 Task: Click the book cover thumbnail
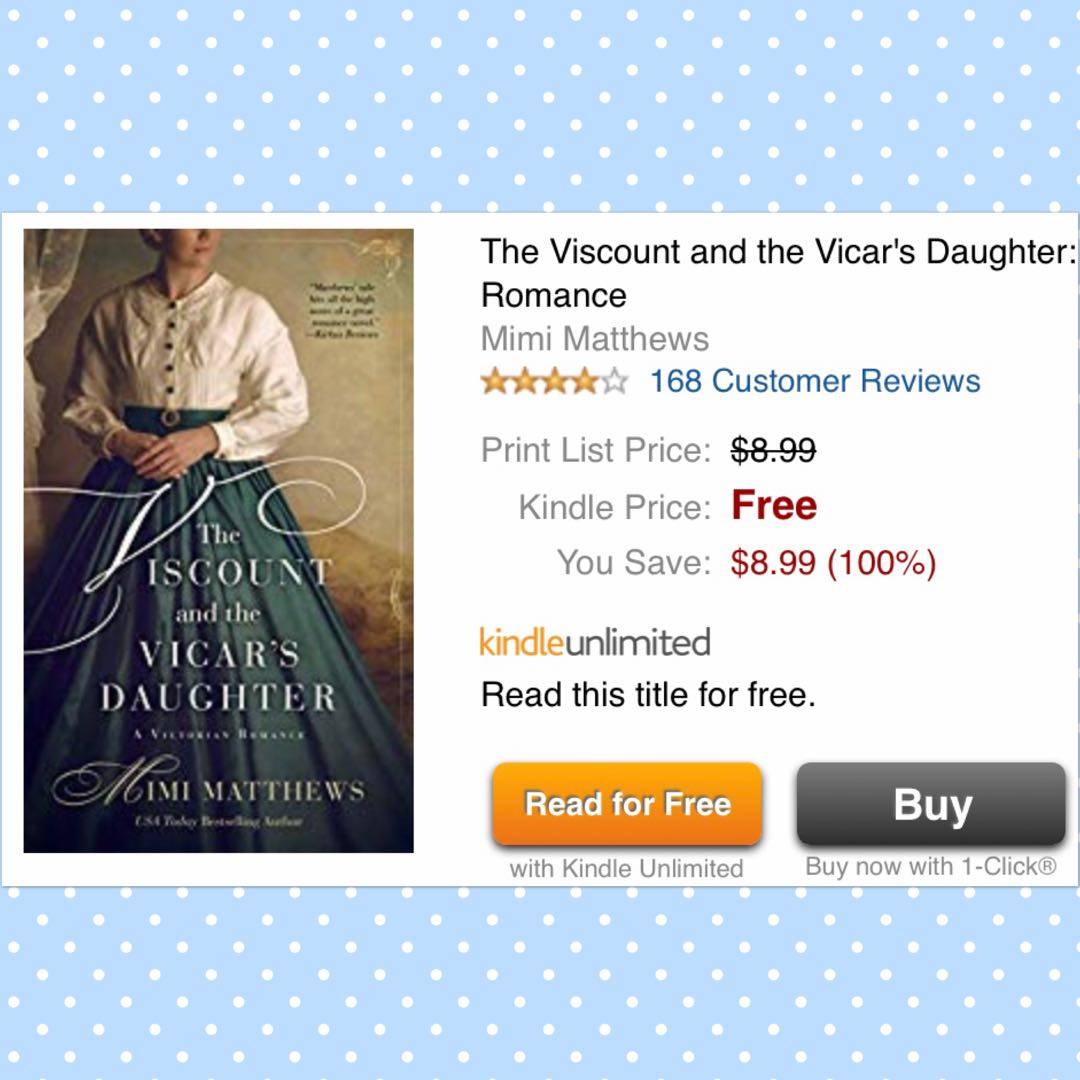coord(218,541)
